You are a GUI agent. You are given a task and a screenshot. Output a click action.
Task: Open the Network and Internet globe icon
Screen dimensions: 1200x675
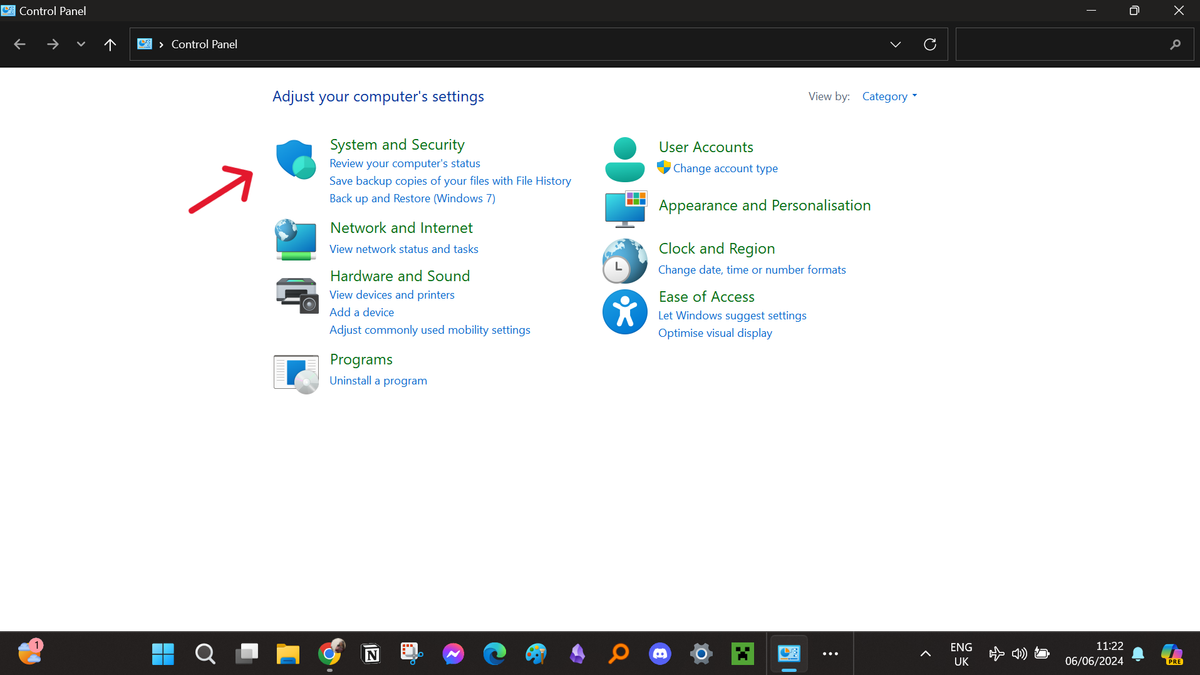(296, 240)
